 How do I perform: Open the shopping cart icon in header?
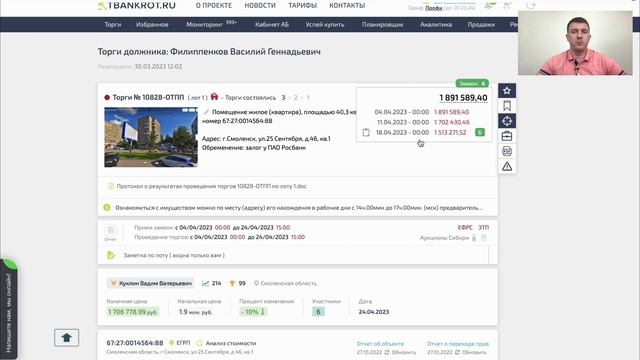pos(507,6)
